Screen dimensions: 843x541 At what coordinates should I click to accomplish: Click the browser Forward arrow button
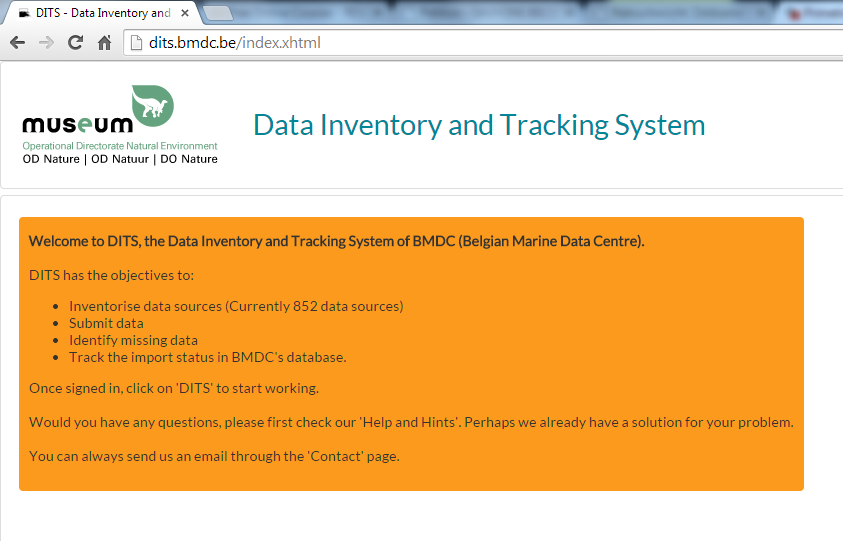46,43
